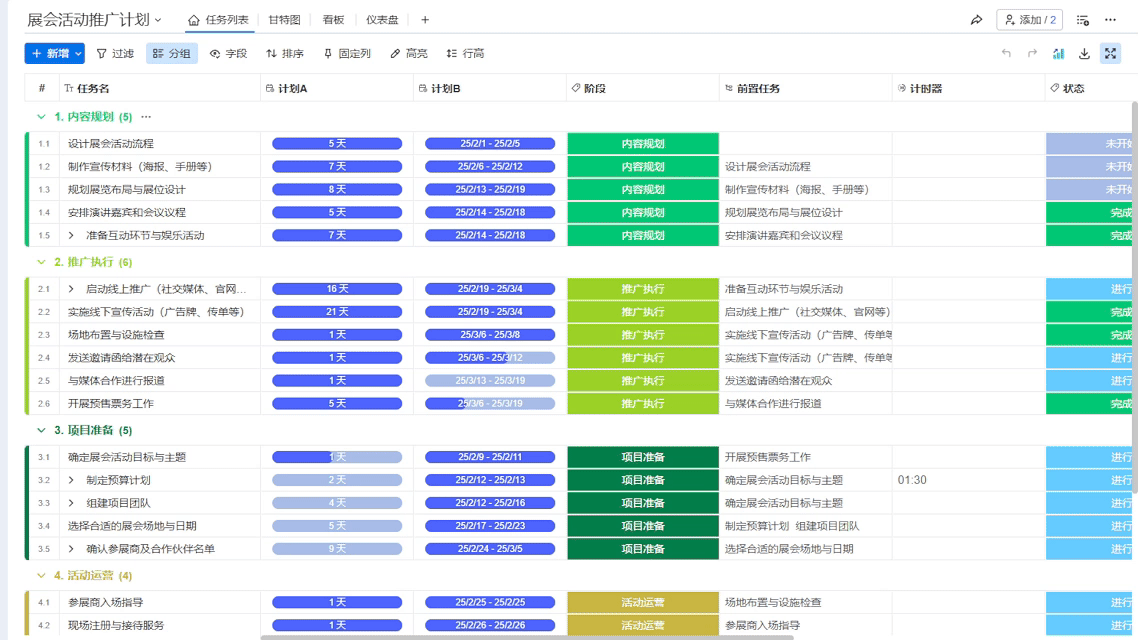Toggle fullscreen expand icon

point(1110,54)
